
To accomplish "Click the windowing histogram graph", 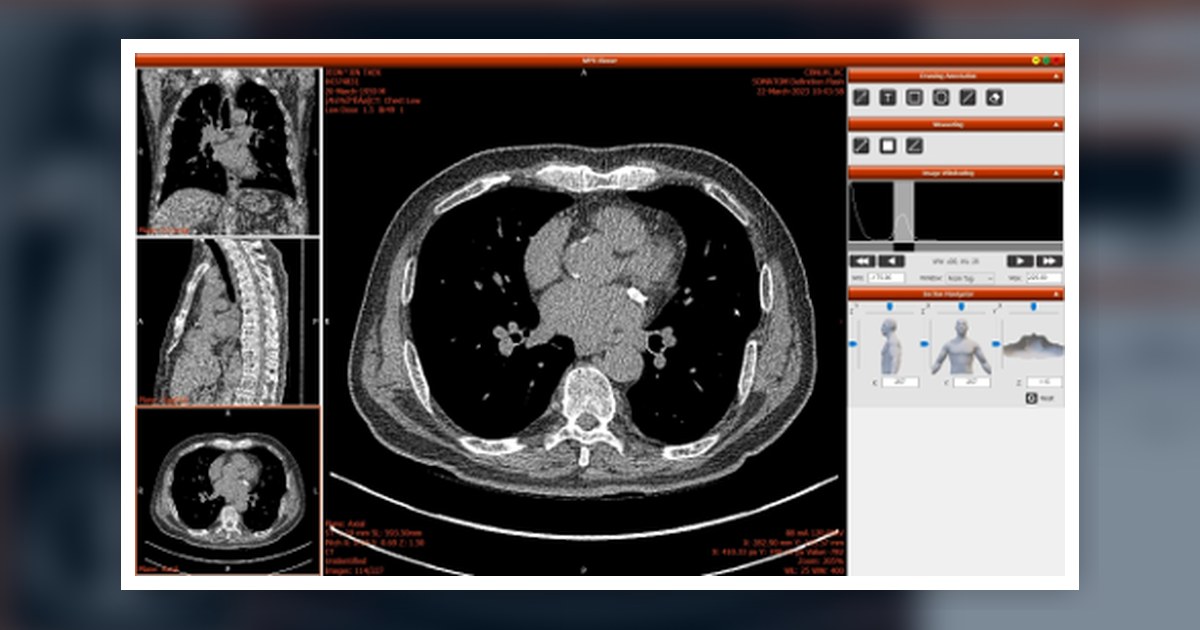I will point(956,211).
